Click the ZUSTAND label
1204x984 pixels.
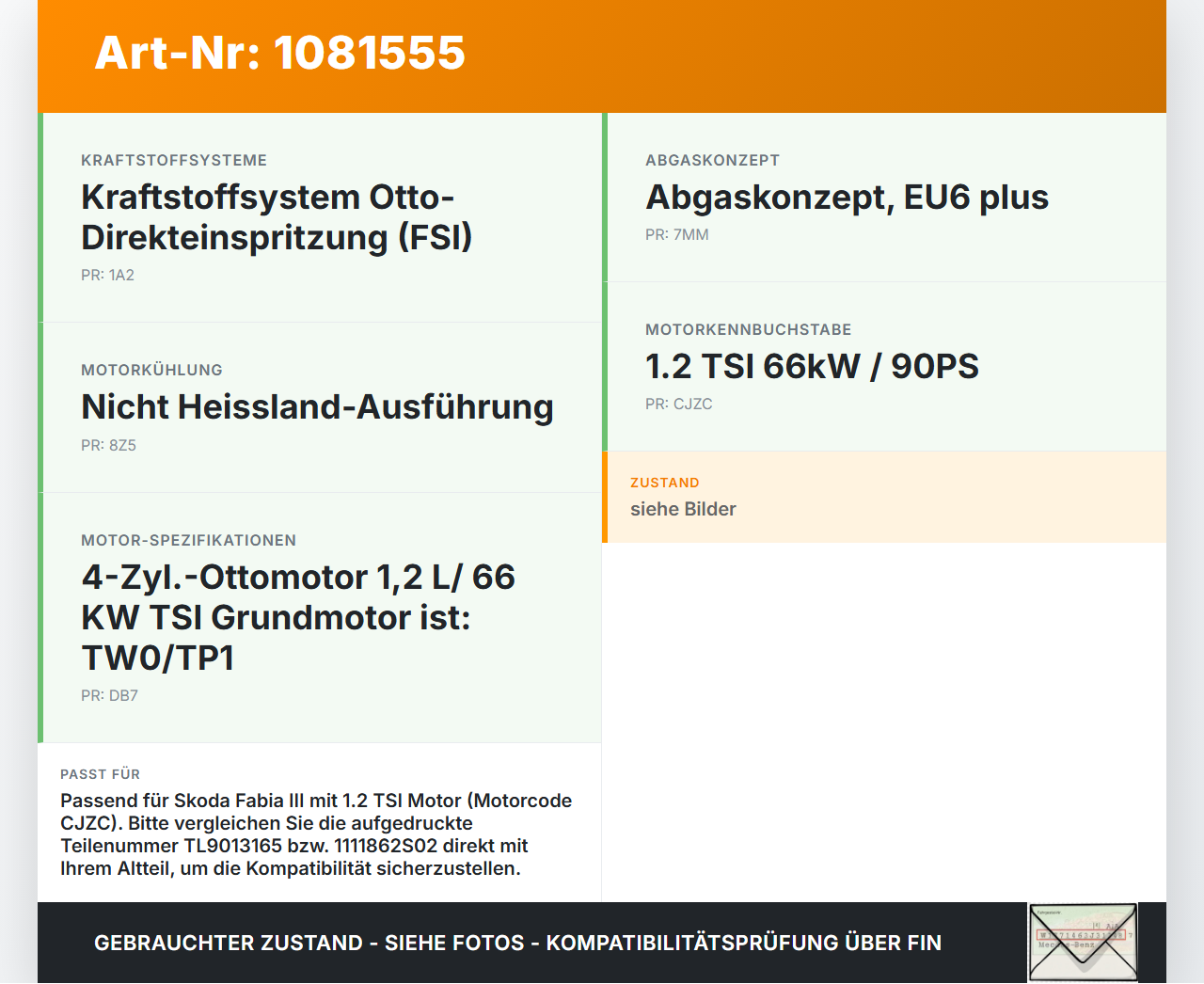[665, 483]
